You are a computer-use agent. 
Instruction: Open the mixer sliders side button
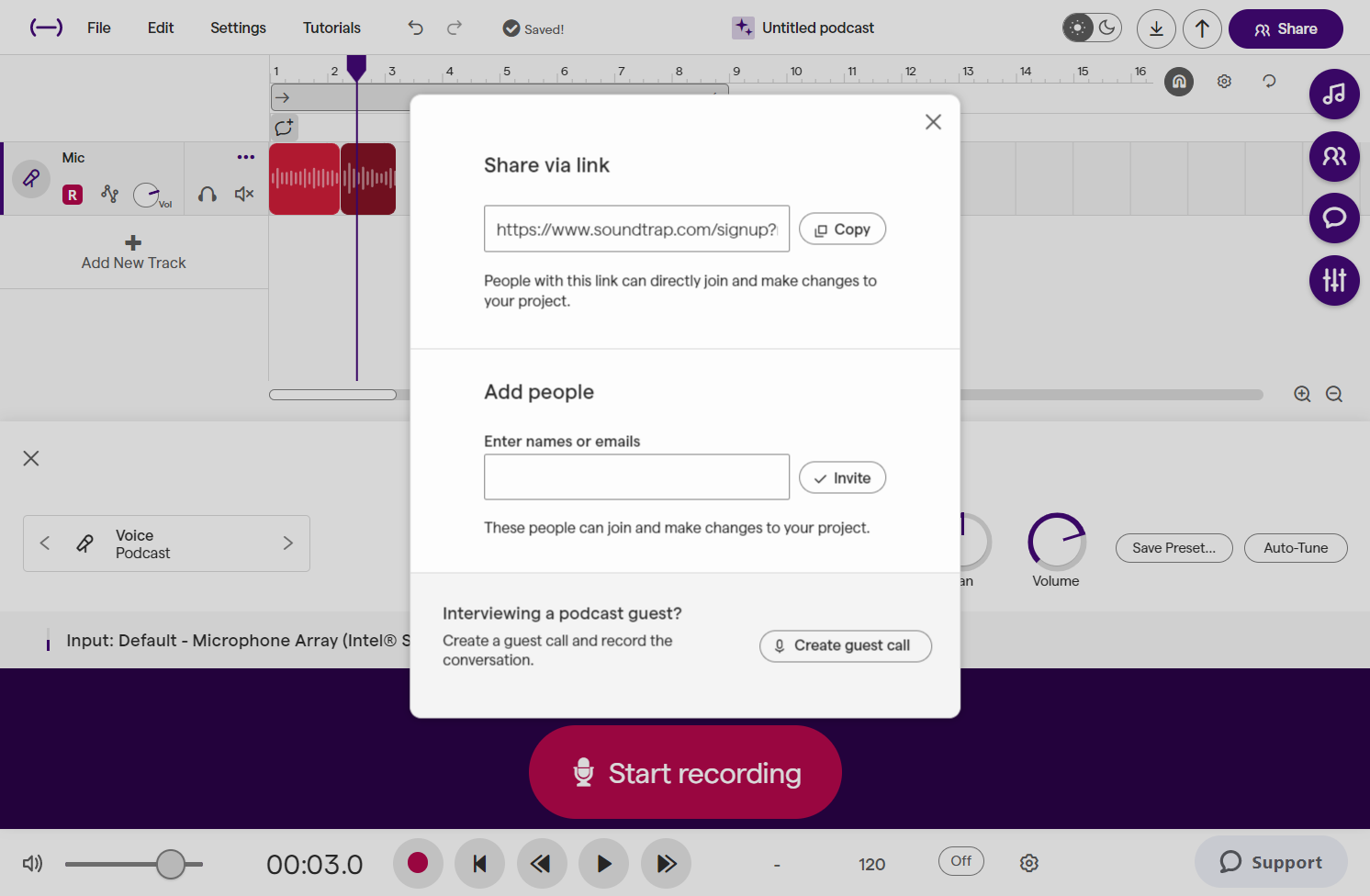1334,280
